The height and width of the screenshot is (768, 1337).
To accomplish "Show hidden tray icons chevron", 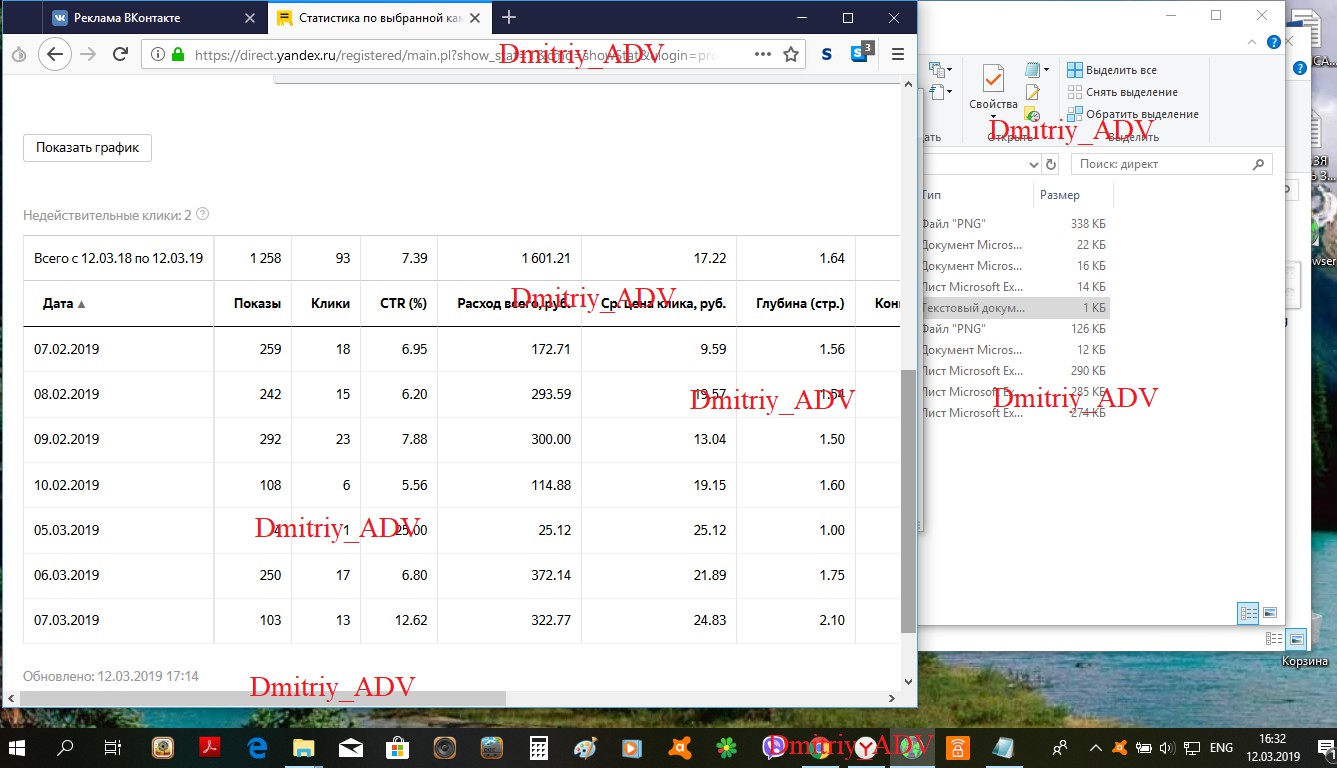I will (1097, 748).
